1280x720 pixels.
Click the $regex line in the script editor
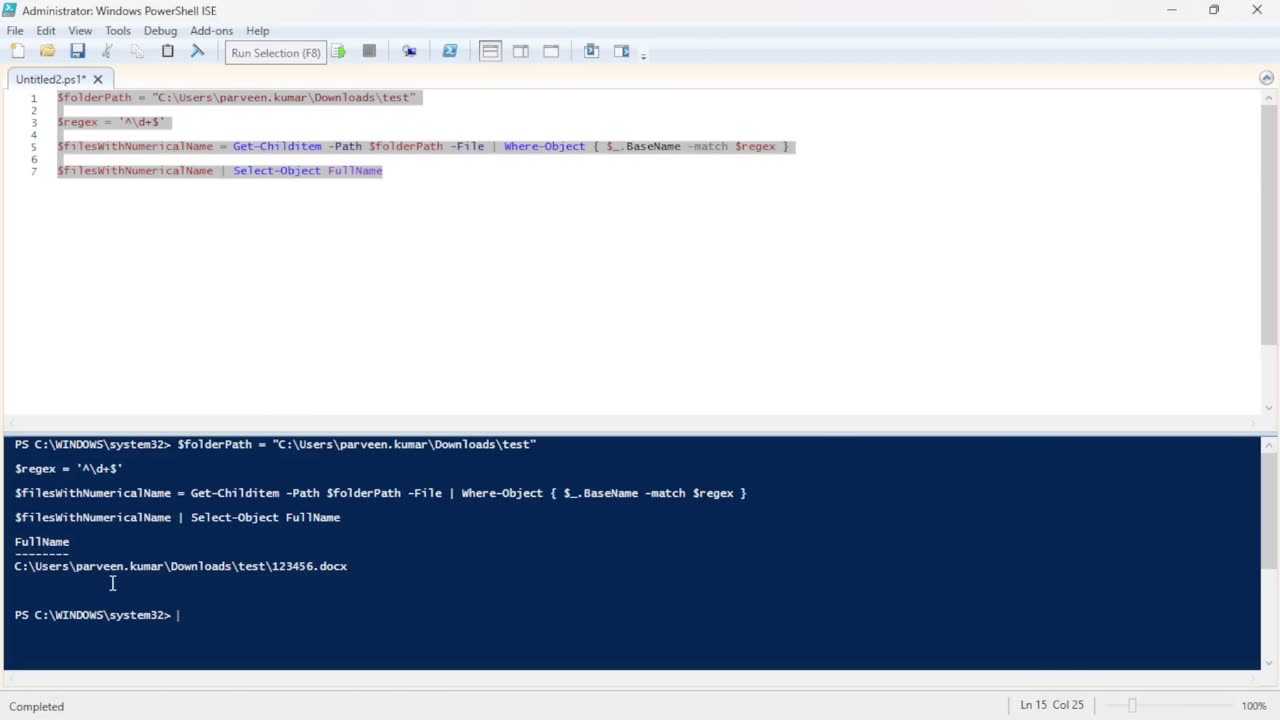111,122
